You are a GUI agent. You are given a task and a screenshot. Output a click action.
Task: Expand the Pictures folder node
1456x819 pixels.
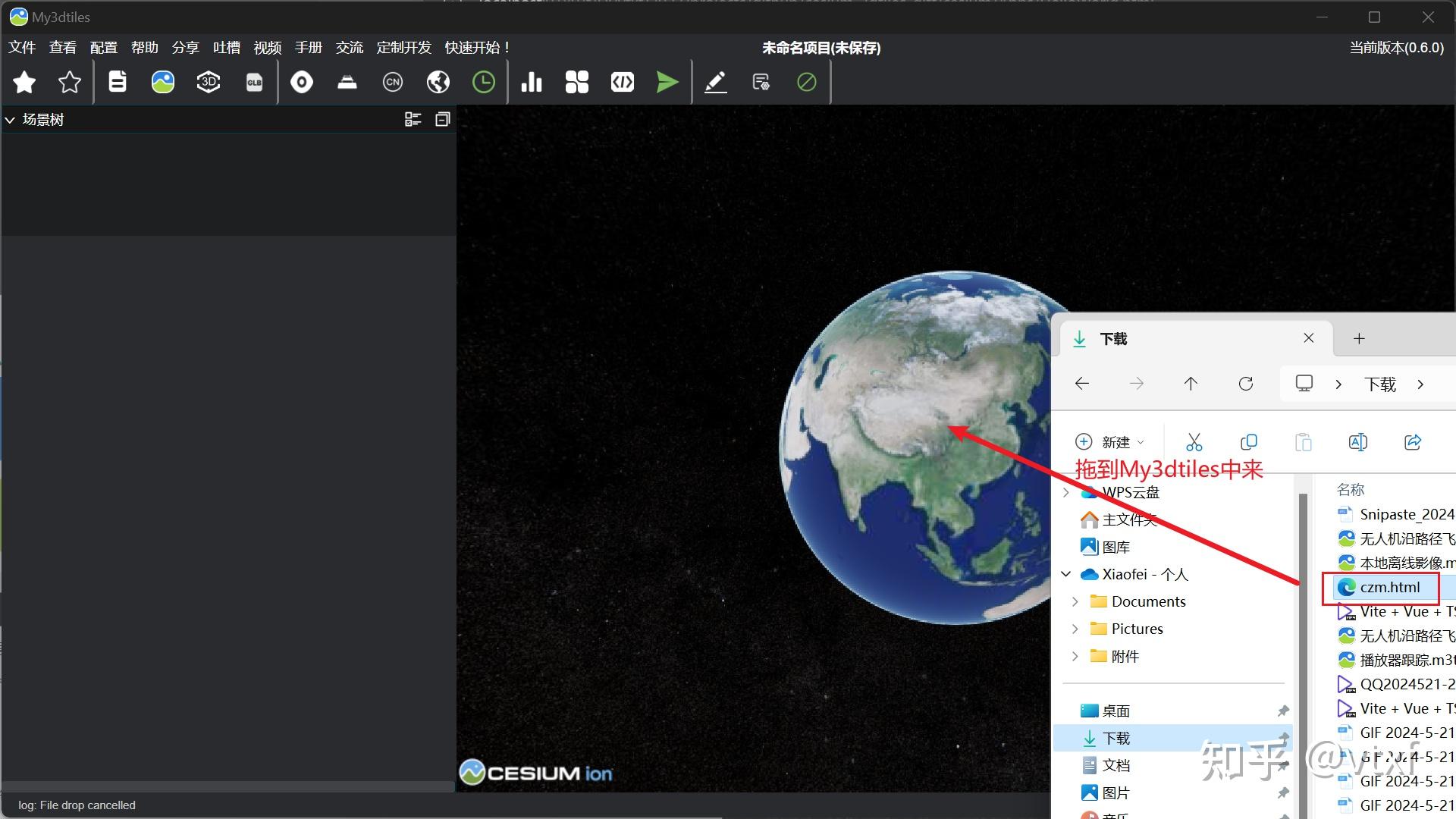point(1075,629)
